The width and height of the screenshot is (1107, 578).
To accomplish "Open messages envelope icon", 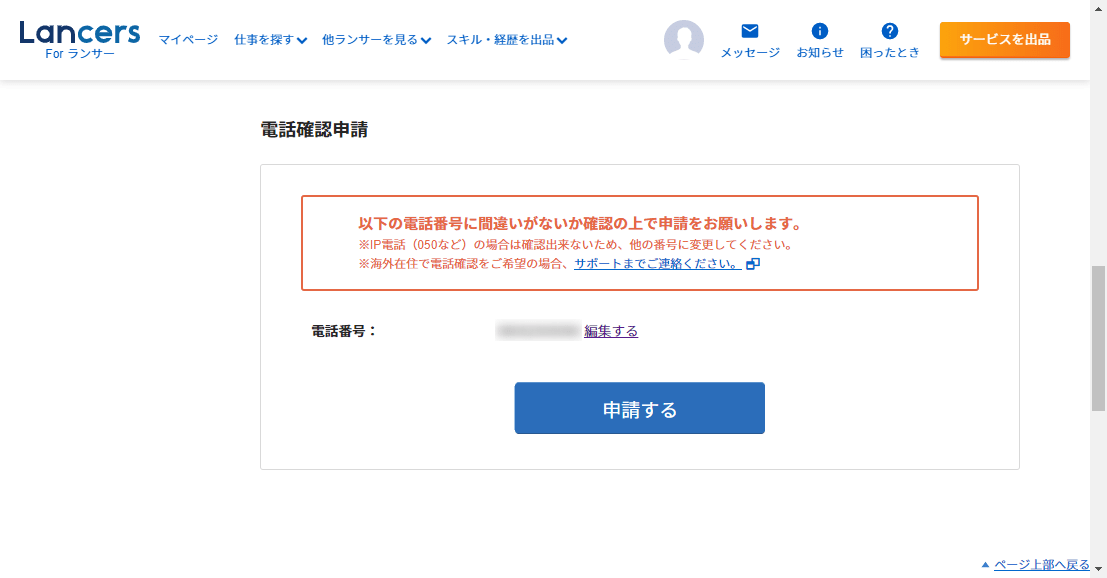I will pos(750,31).
